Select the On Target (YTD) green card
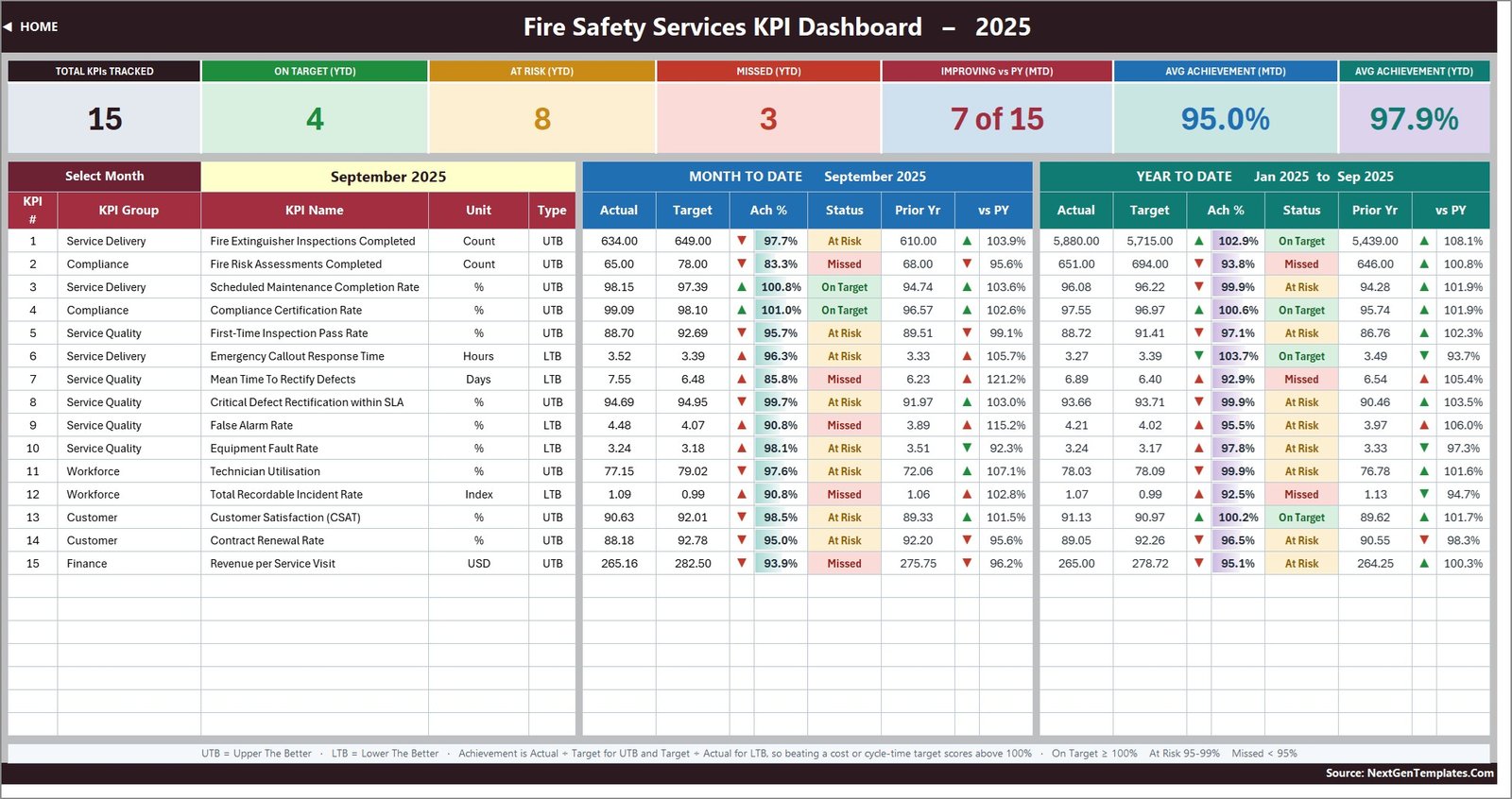 [315, 107]
